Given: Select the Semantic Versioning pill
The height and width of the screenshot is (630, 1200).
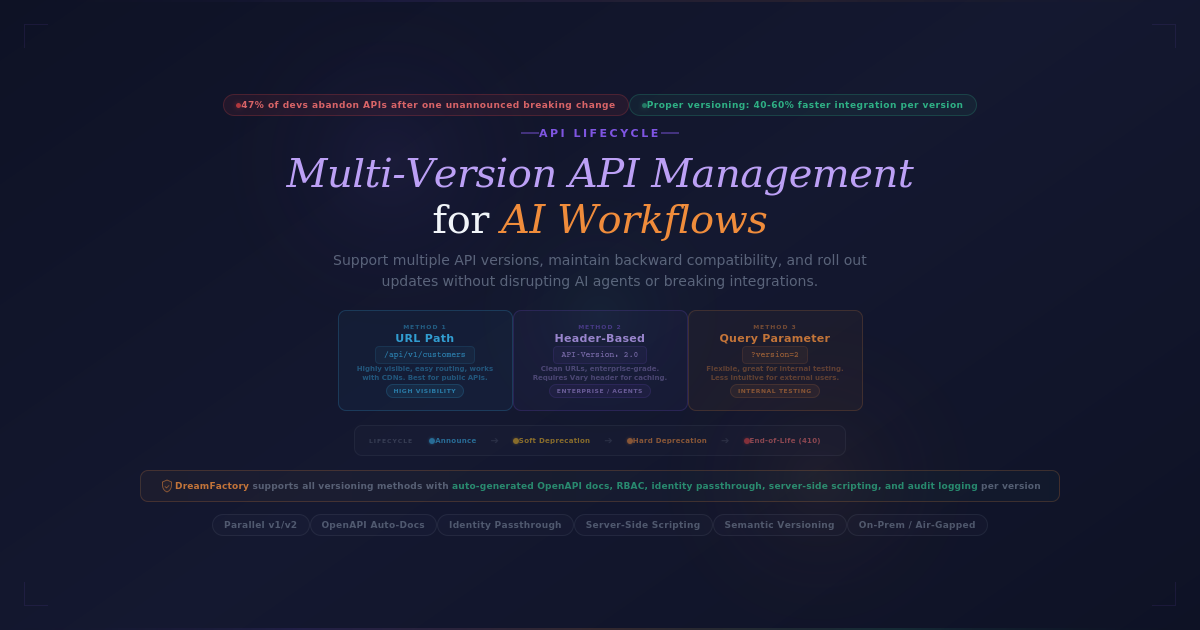Looking at the screenshot, I should click(779, 525).
